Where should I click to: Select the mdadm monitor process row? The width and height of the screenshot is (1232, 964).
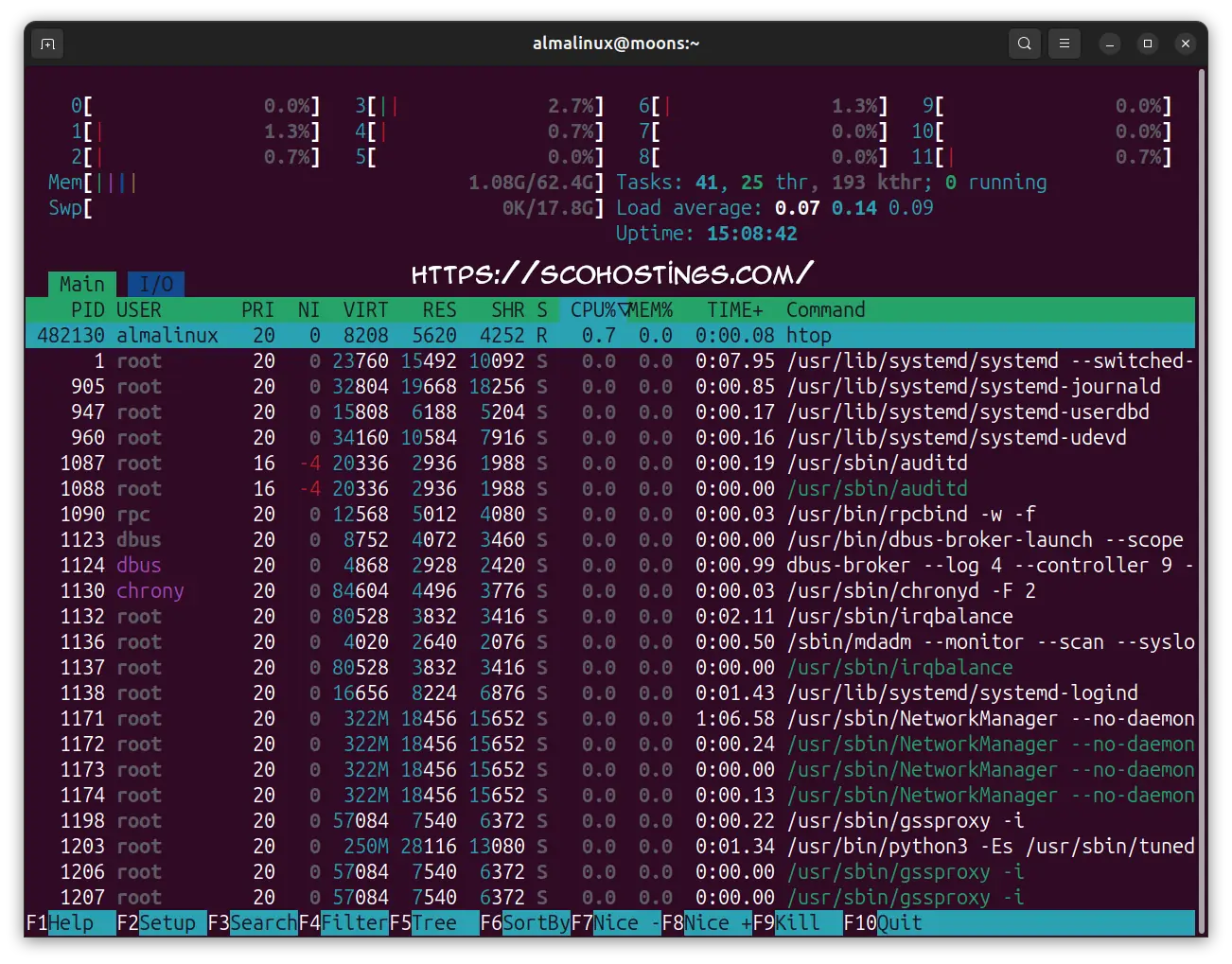pos(610,642)
